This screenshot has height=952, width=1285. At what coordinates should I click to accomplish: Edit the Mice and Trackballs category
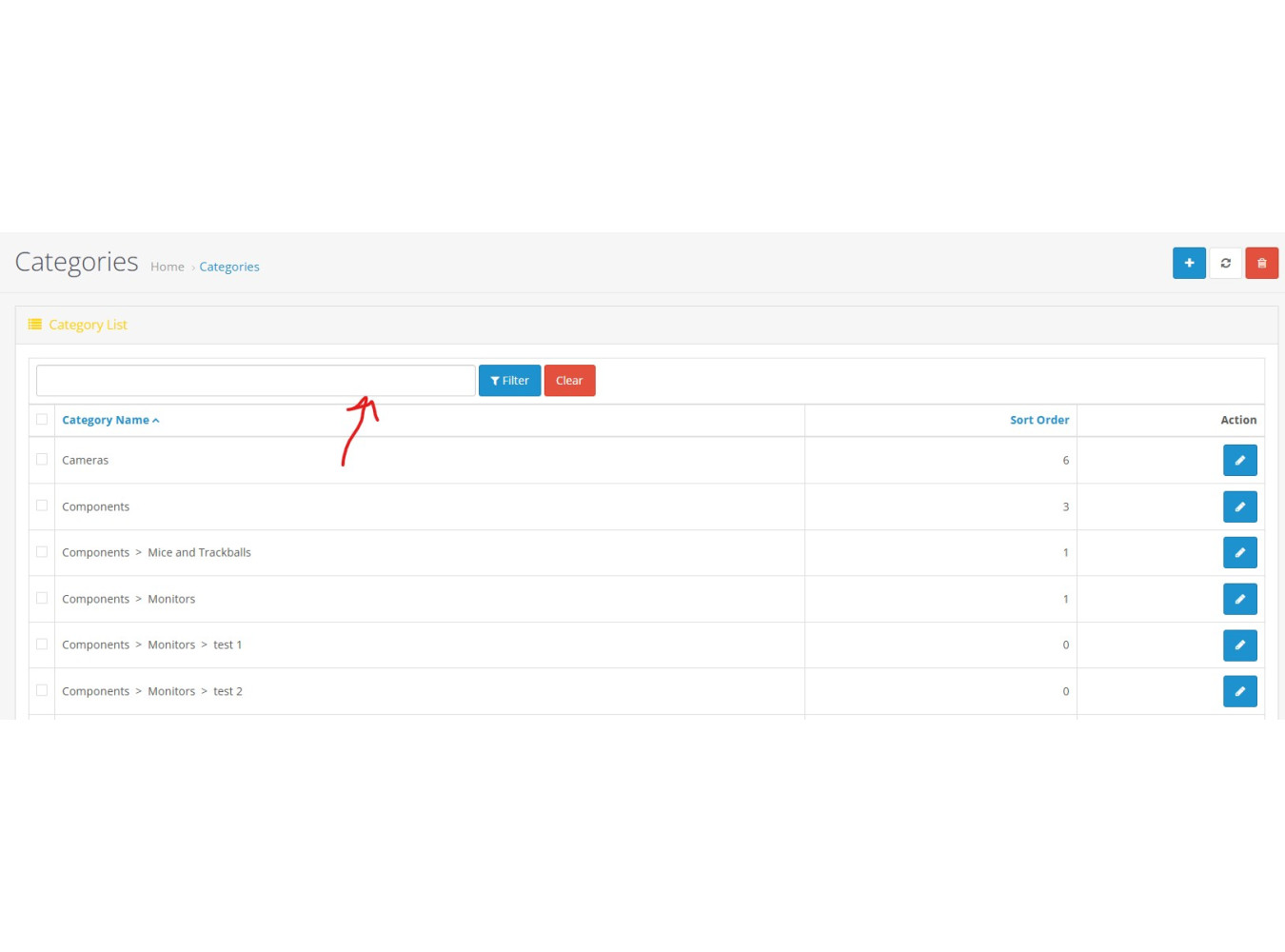click(x=1239, y=552)
